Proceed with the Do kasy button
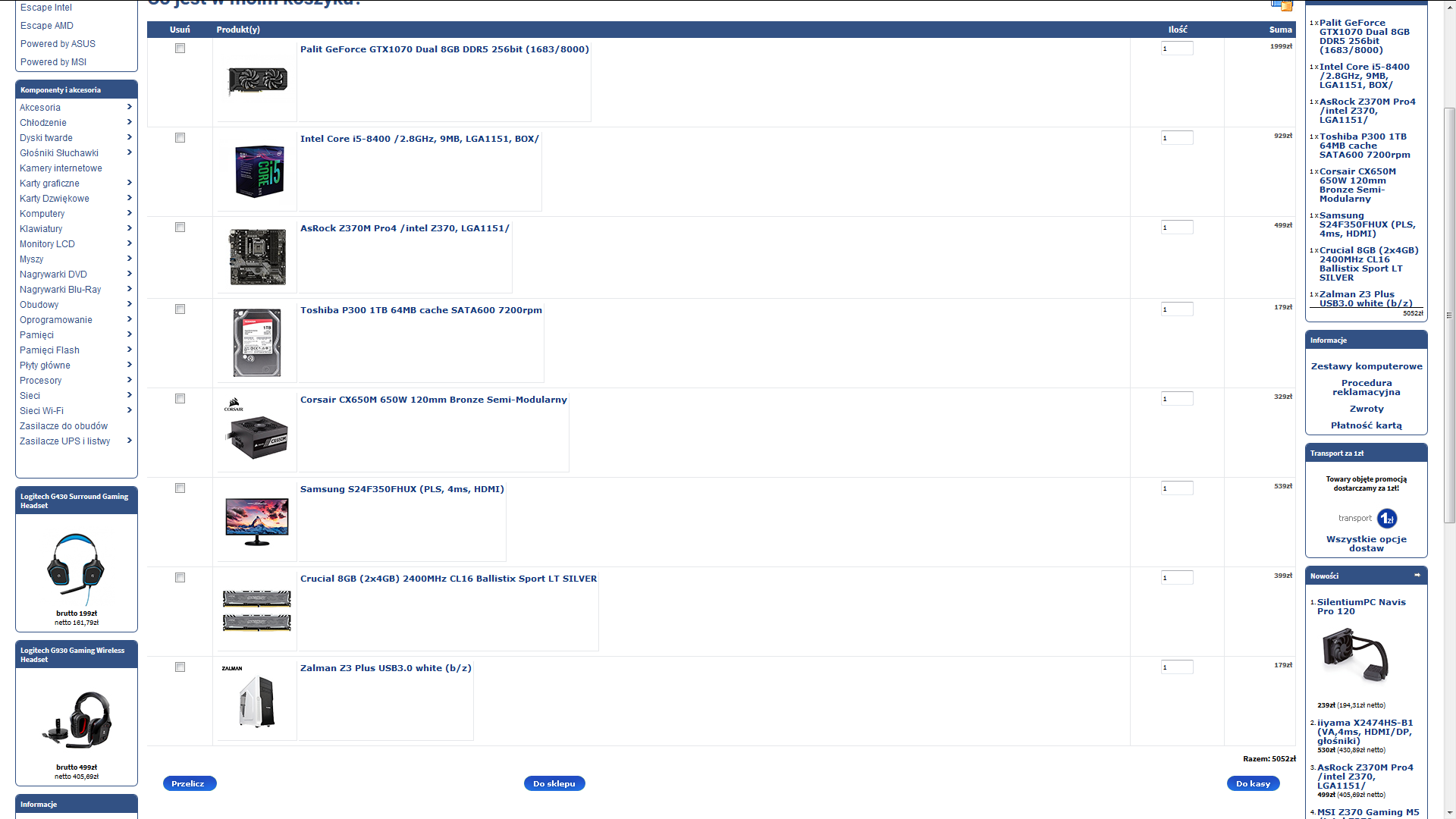The height and width of the screenshot is (819, 1456). tap(1254, 783)
